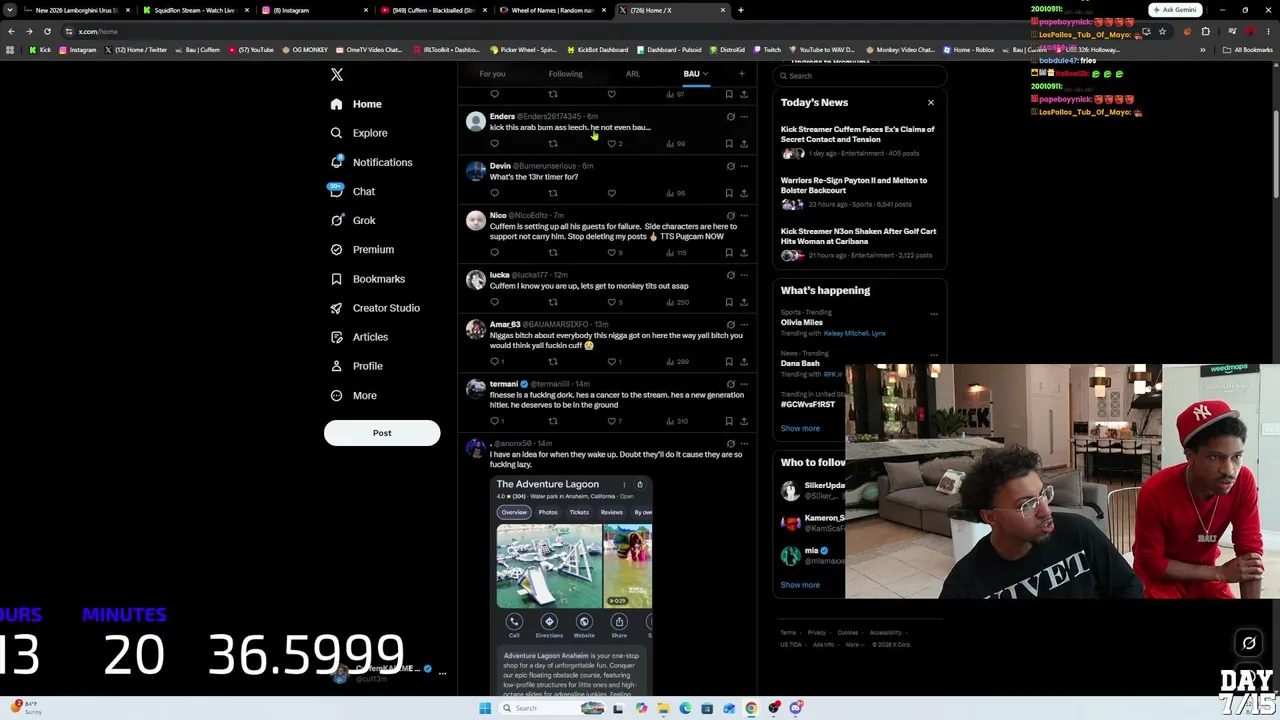
Task: Dismiss the Today's News panel
Action: pos(931,102)
